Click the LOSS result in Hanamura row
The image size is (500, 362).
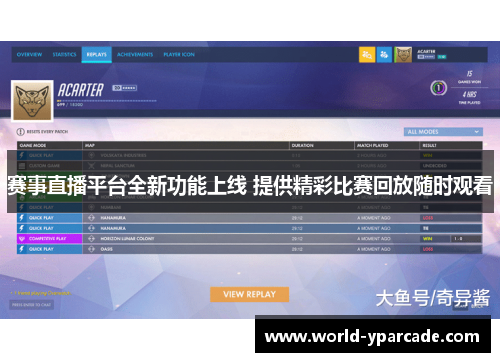(428, 218)
